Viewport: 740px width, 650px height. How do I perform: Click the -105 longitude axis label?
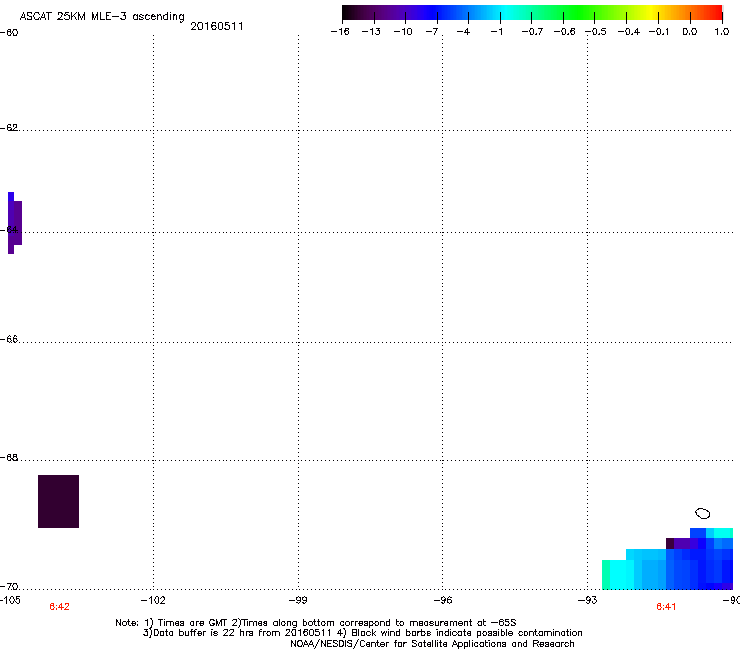pos(10,600)
